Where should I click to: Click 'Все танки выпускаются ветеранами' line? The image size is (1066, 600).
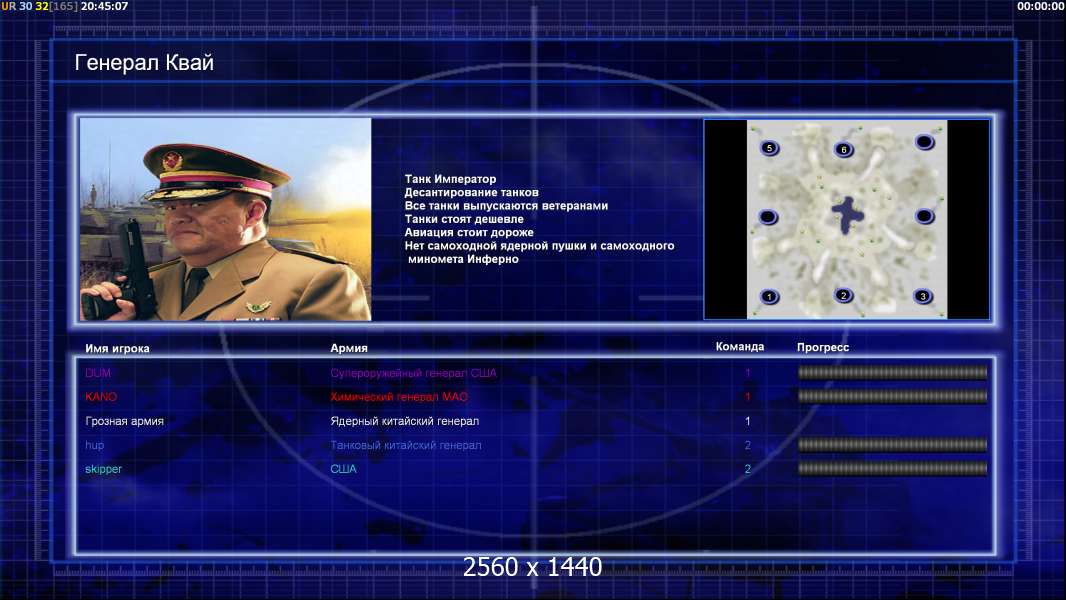tap(506, 205)
